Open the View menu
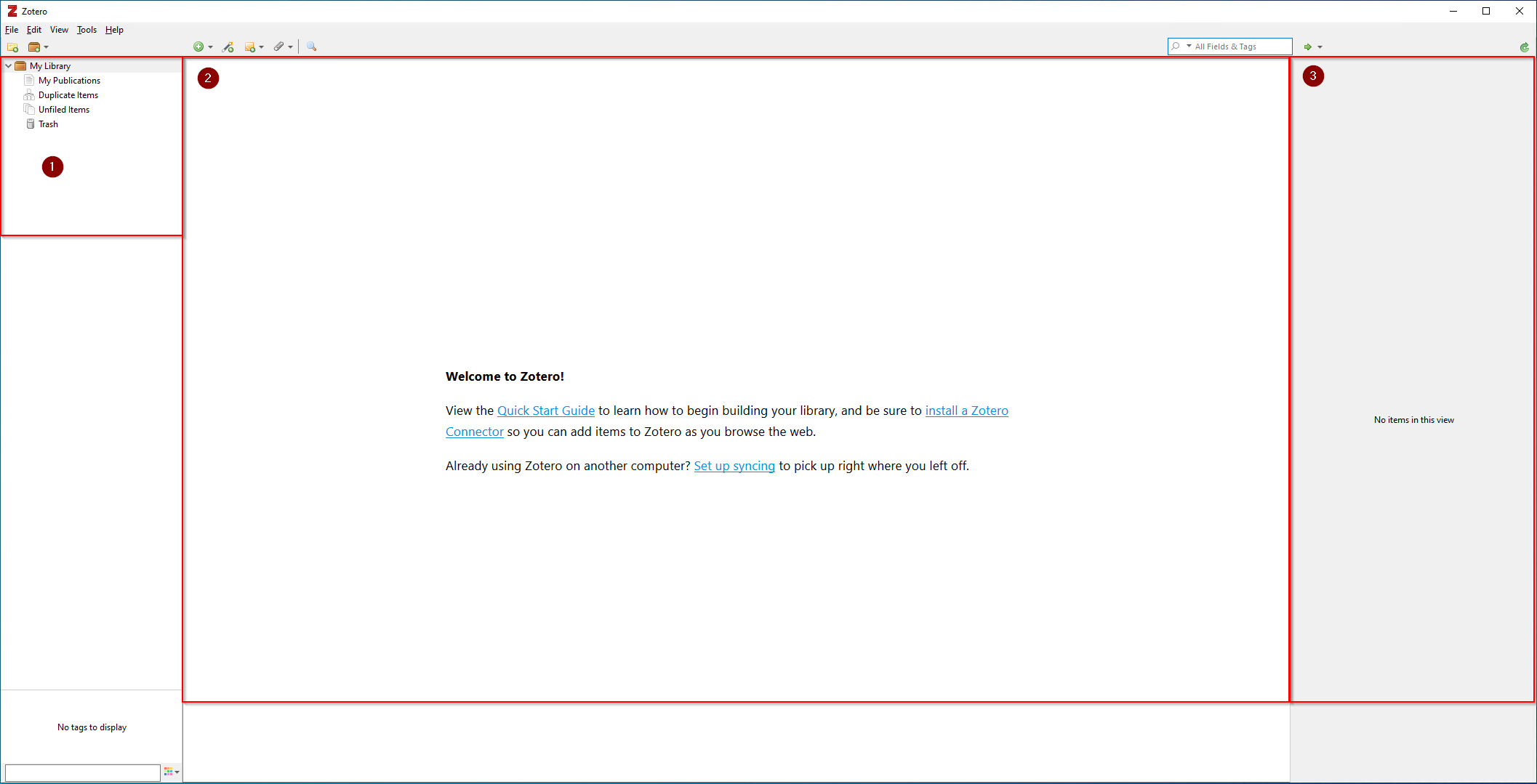The width and height of the screenshot is (1537, 784). click(59, 30)
